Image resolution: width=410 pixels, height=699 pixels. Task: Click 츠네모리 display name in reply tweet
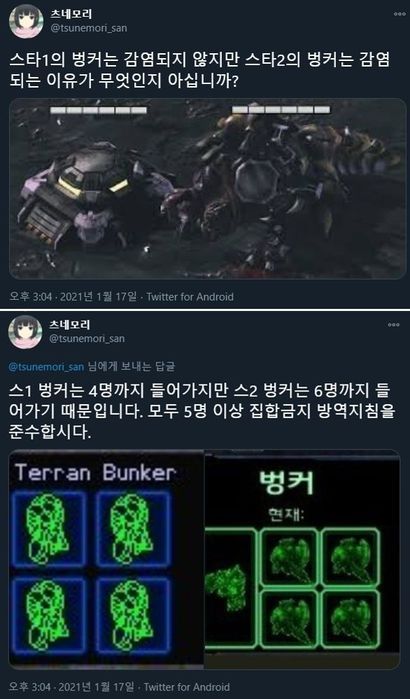coord(69,325)
